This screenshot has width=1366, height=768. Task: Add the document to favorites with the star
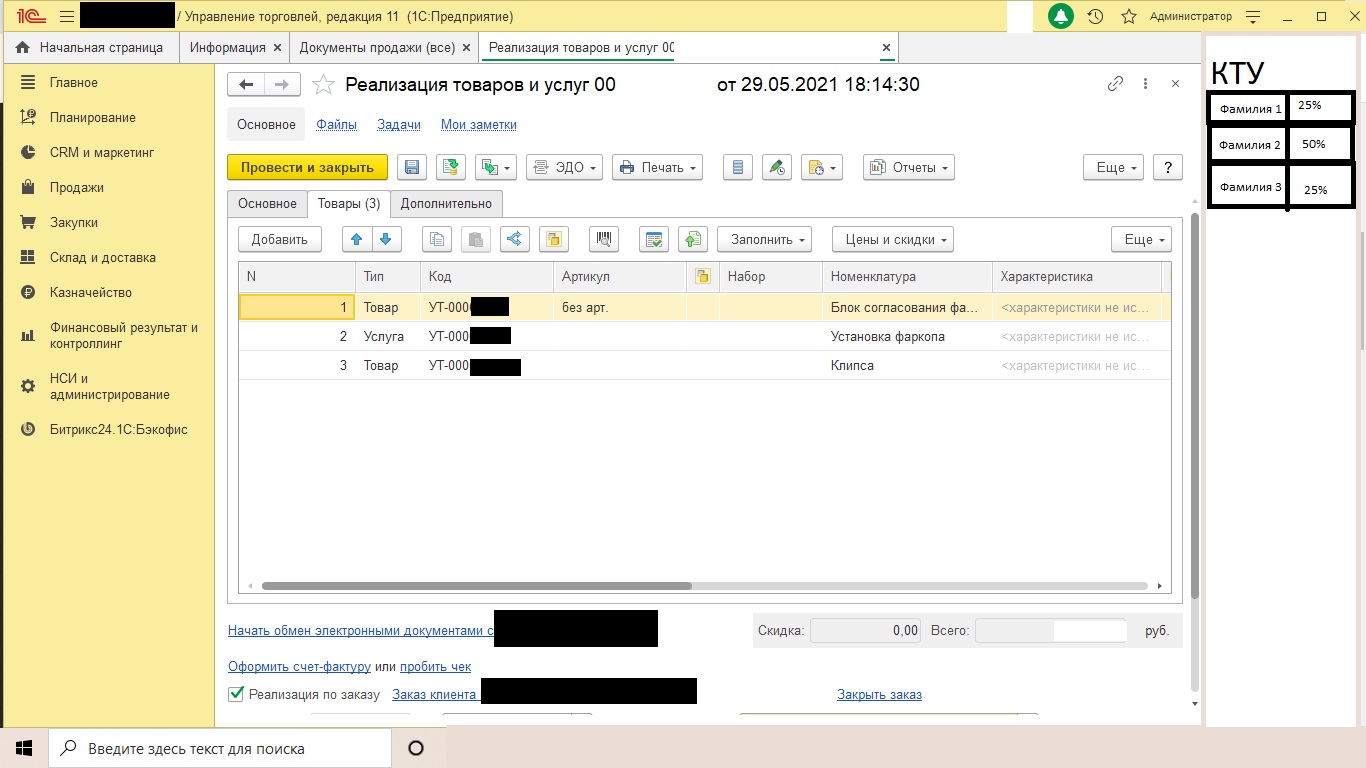(x=323, y=85)
